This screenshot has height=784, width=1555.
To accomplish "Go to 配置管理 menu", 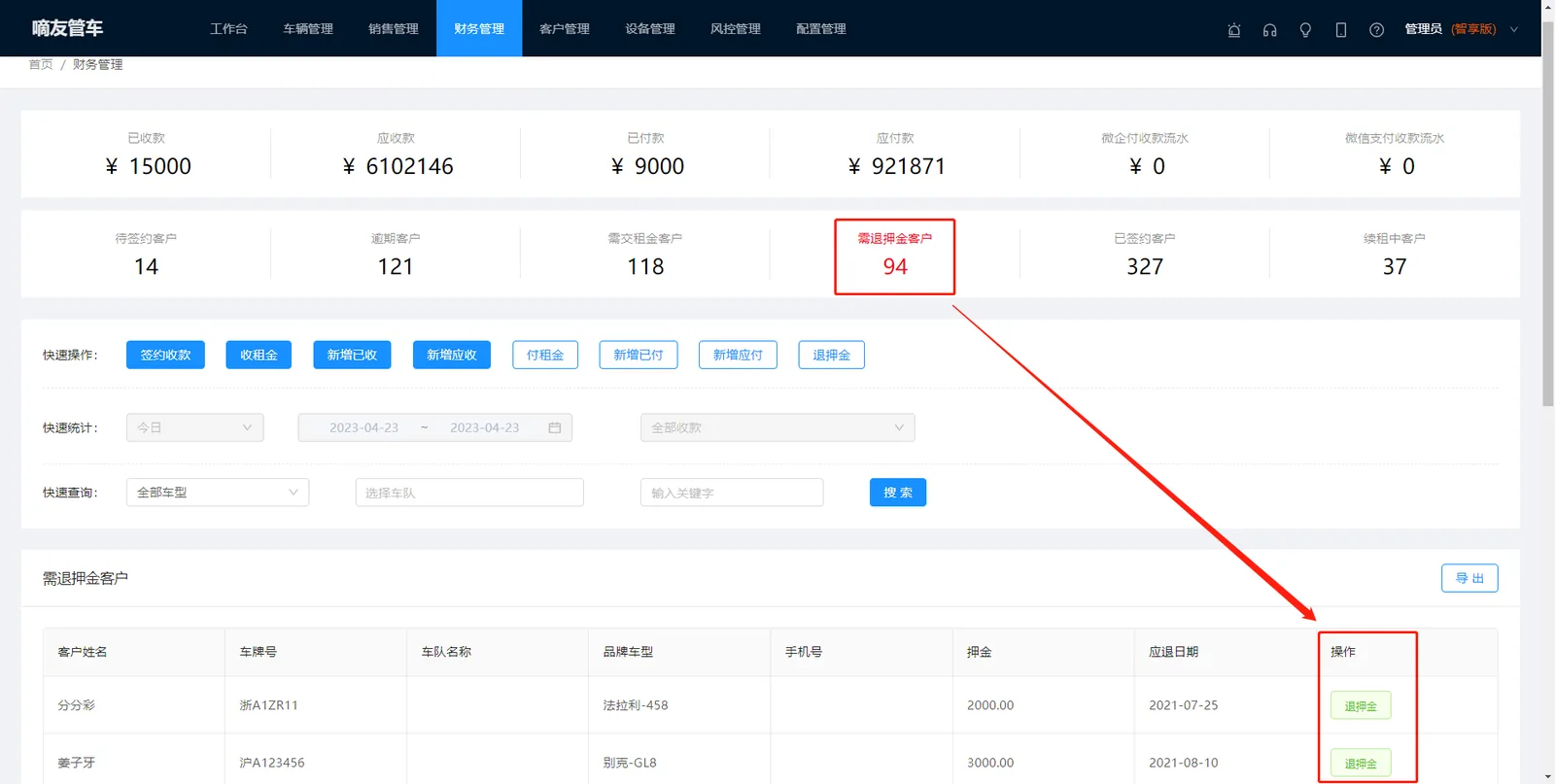I will tap(821, 29).
